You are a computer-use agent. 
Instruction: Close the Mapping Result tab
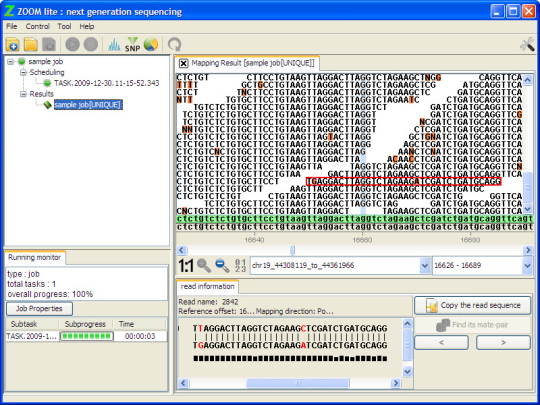tap(184, 63)
